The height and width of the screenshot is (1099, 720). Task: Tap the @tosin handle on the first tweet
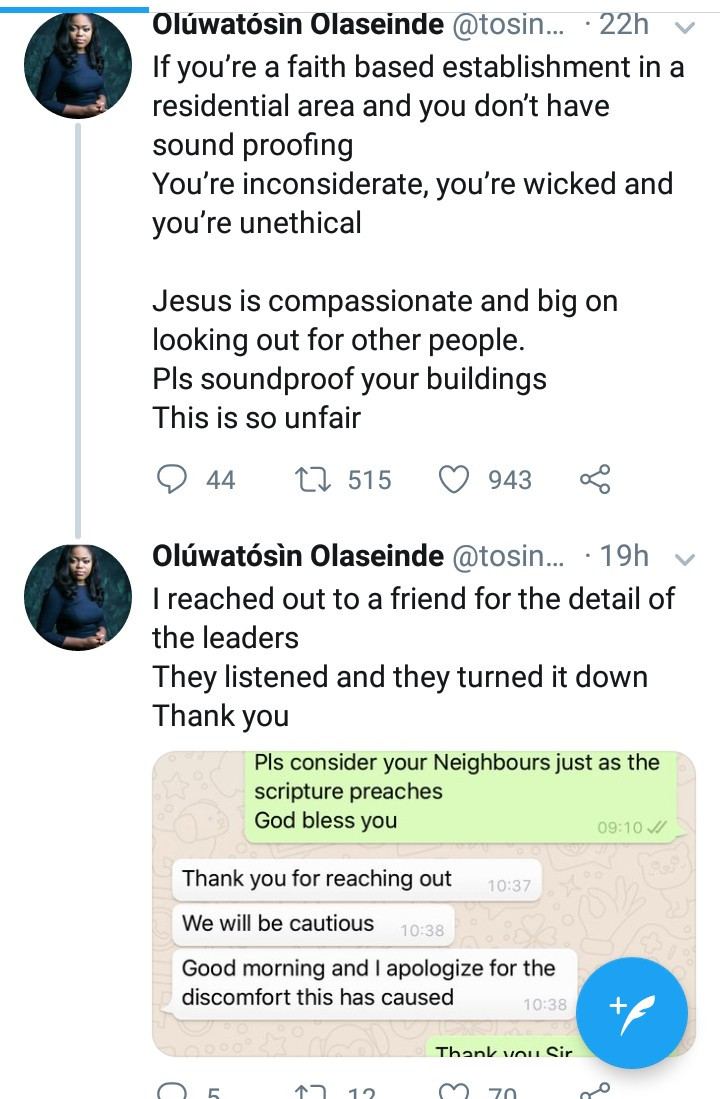[508, 25]
